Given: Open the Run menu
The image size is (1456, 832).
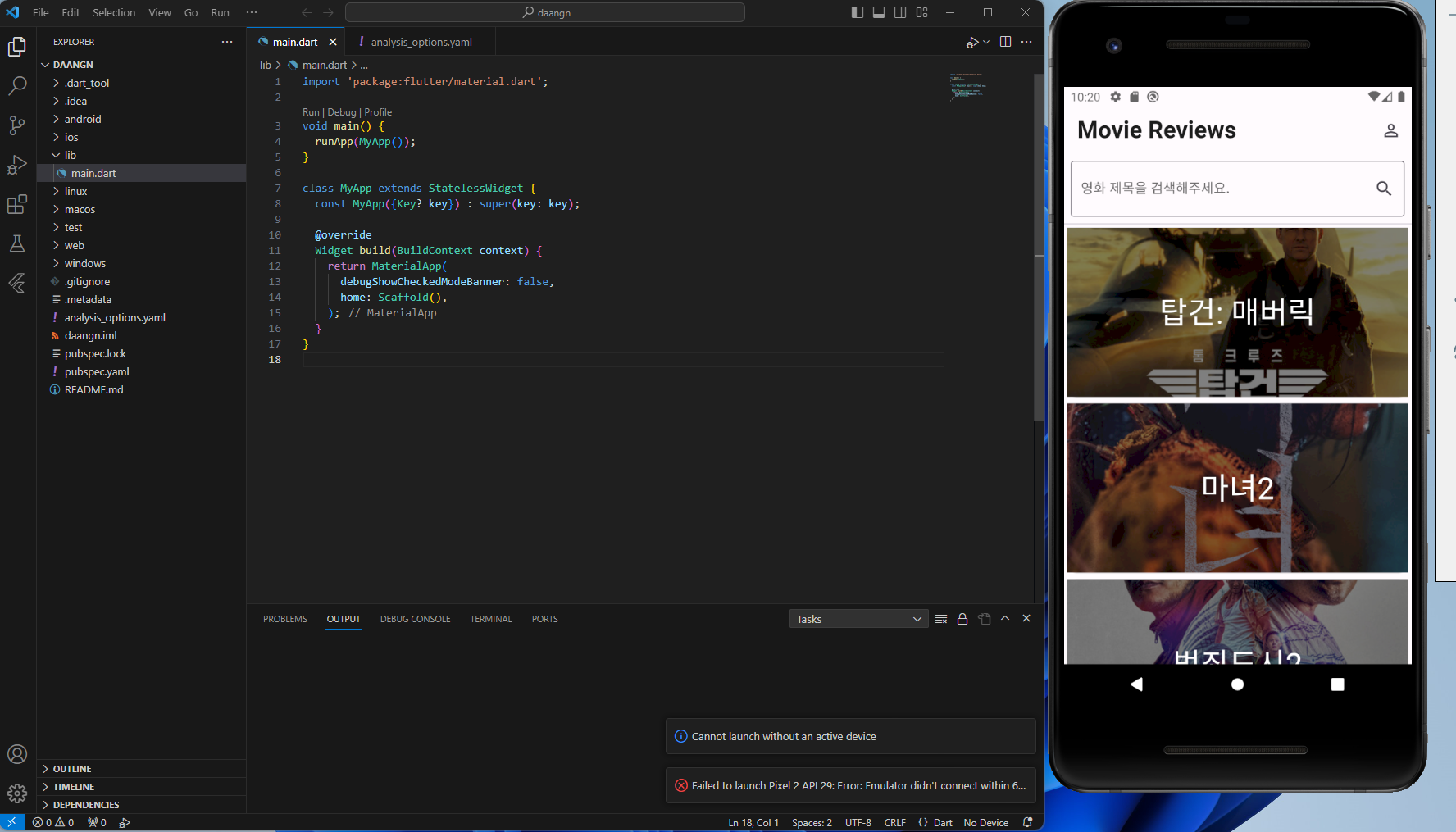Looking at the screenshot, I should [220, 12].
